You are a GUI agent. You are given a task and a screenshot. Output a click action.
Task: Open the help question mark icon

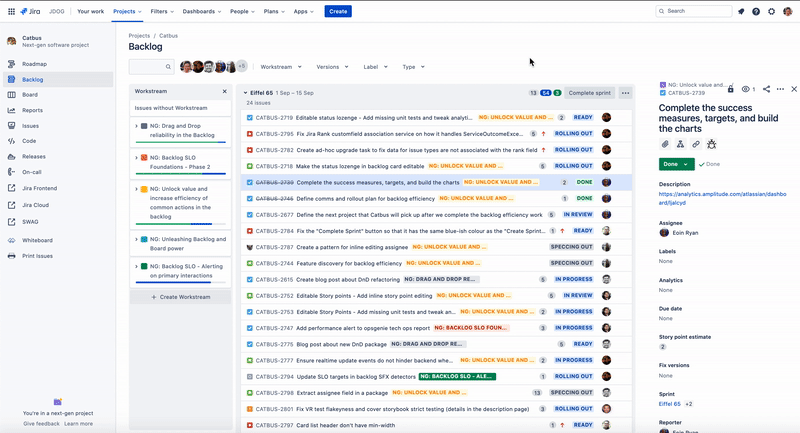click(756, 11)
